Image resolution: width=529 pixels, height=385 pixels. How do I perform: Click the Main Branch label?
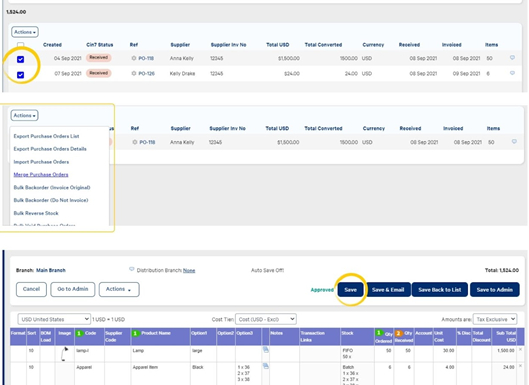tap(51, 270)
